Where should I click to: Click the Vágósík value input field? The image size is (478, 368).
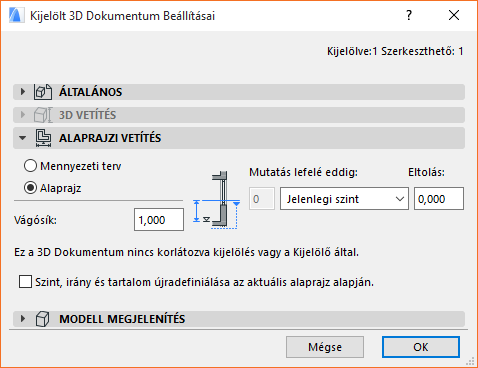159,220
